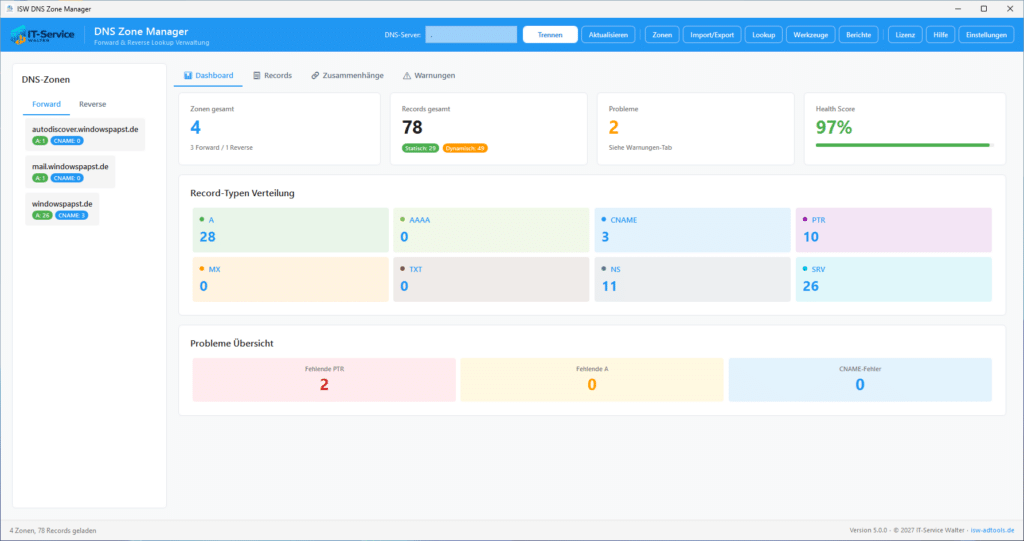Click the Health Score progress bar

[904, 145]
